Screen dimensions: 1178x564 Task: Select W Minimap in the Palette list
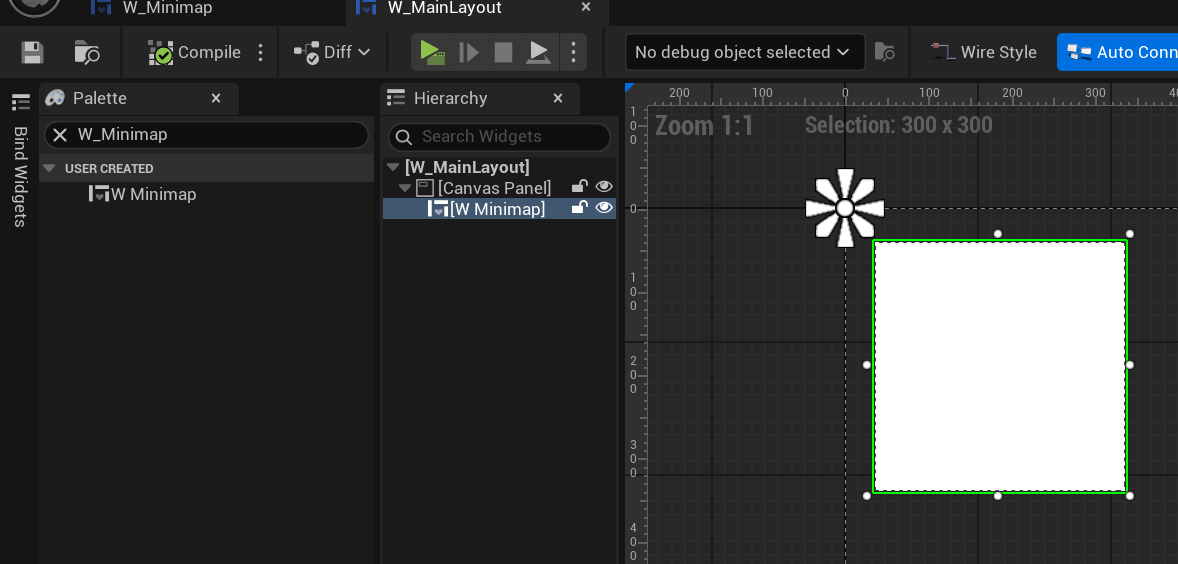pyautogui.click(x=152, y=194)
